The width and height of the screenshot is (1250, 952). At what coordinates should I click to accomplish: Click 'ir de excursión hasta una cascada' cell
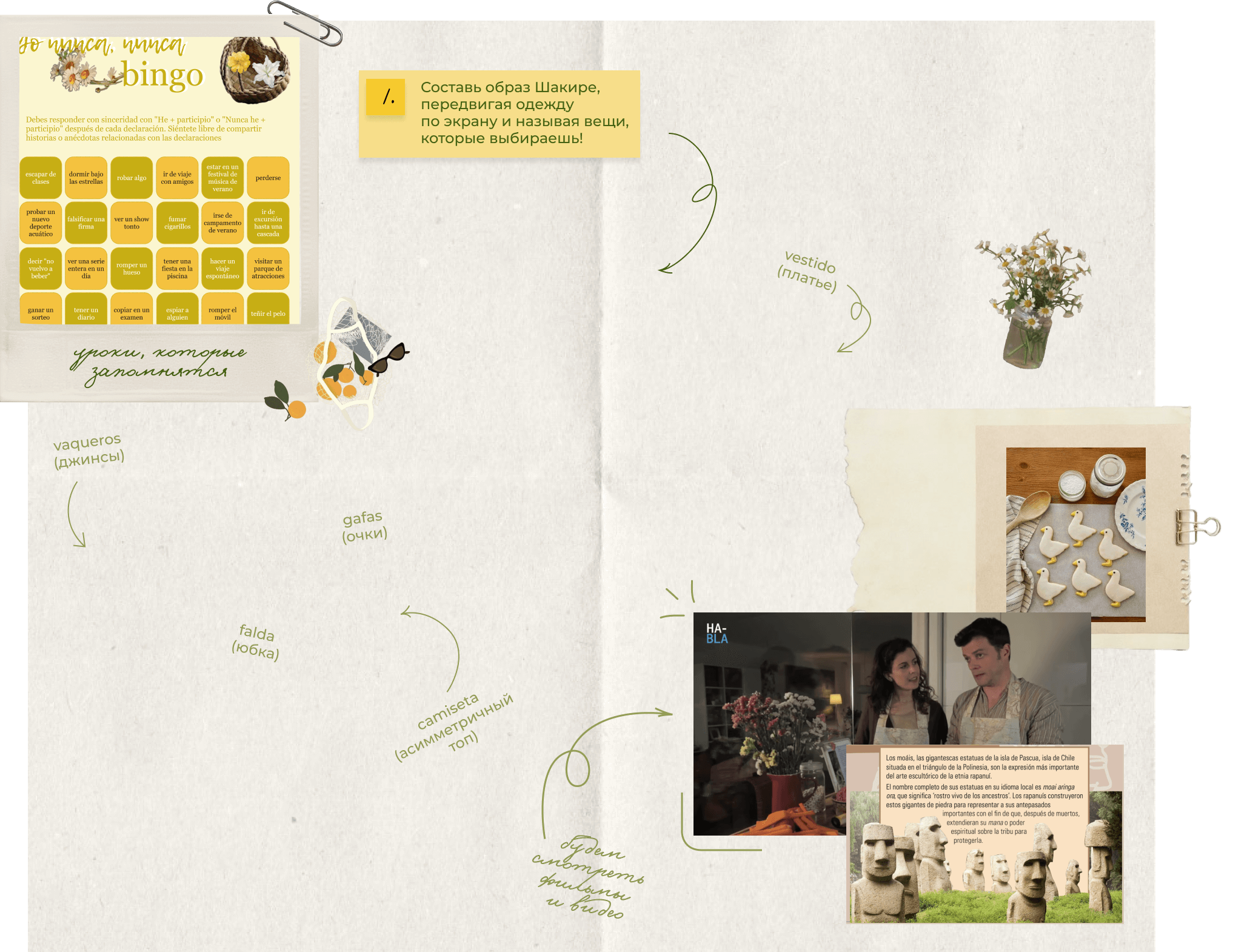268,223
